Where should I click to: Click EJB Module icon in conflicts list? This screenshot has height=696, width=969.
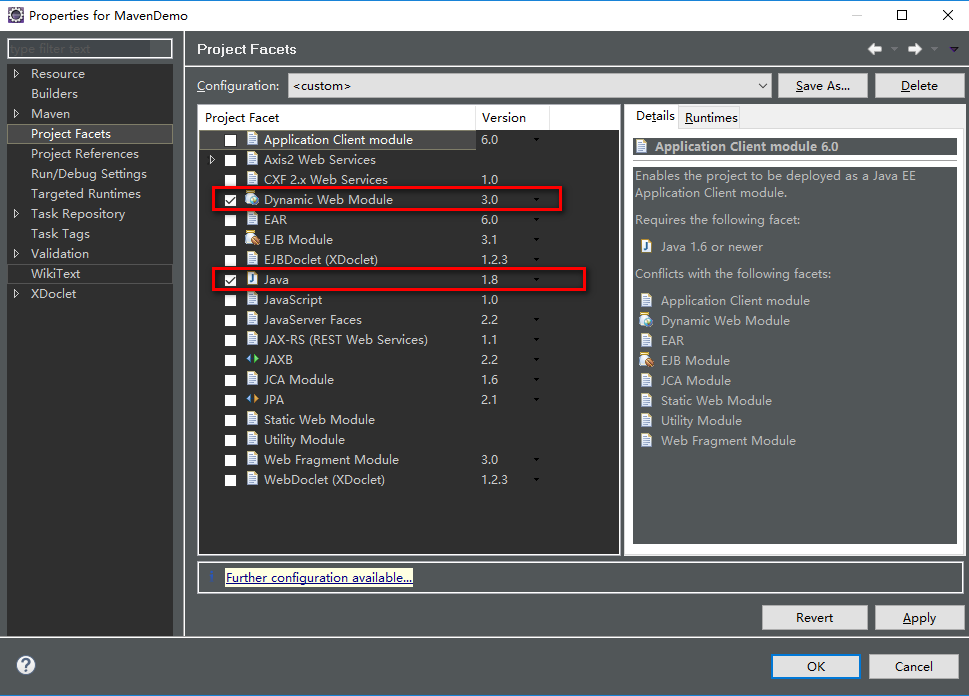[x=646, y=360]
